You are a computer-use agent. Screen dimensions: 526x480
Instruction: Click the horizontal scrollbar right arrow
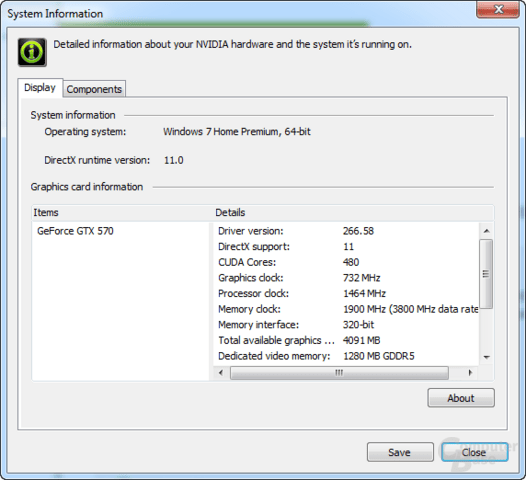[470, 373]
